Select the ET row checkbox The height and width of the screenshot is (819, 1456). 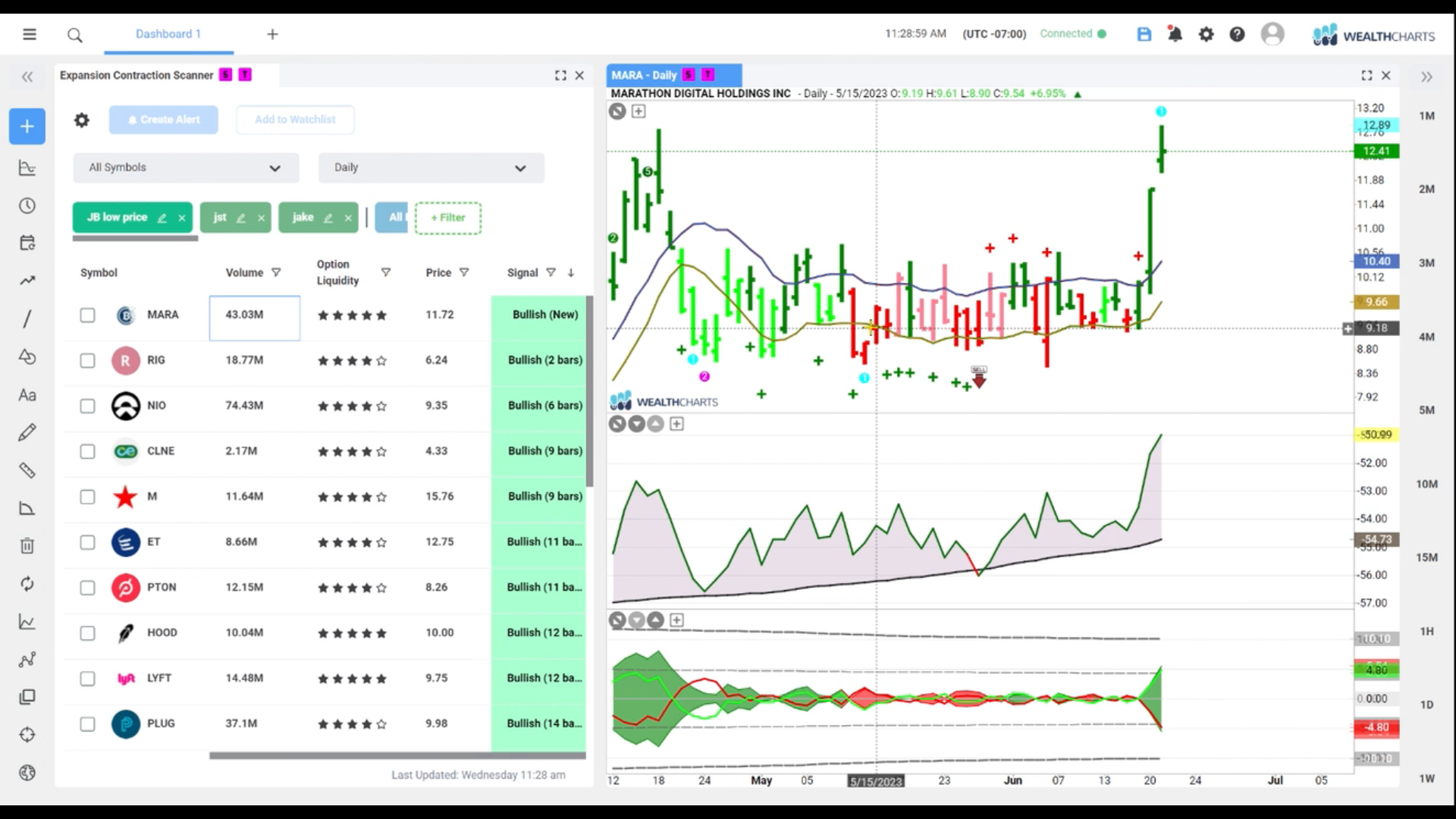tap(88, 542)
